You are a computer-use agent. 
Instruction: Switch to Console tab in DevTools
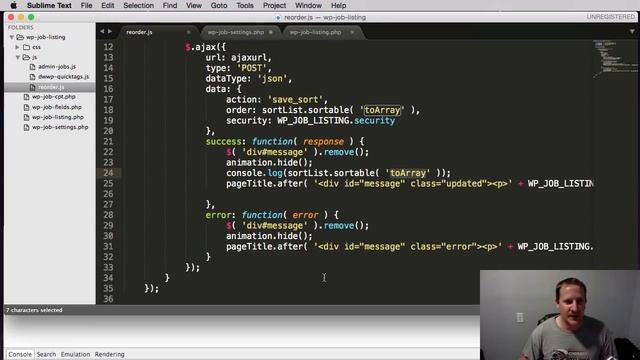coord(20,354)
